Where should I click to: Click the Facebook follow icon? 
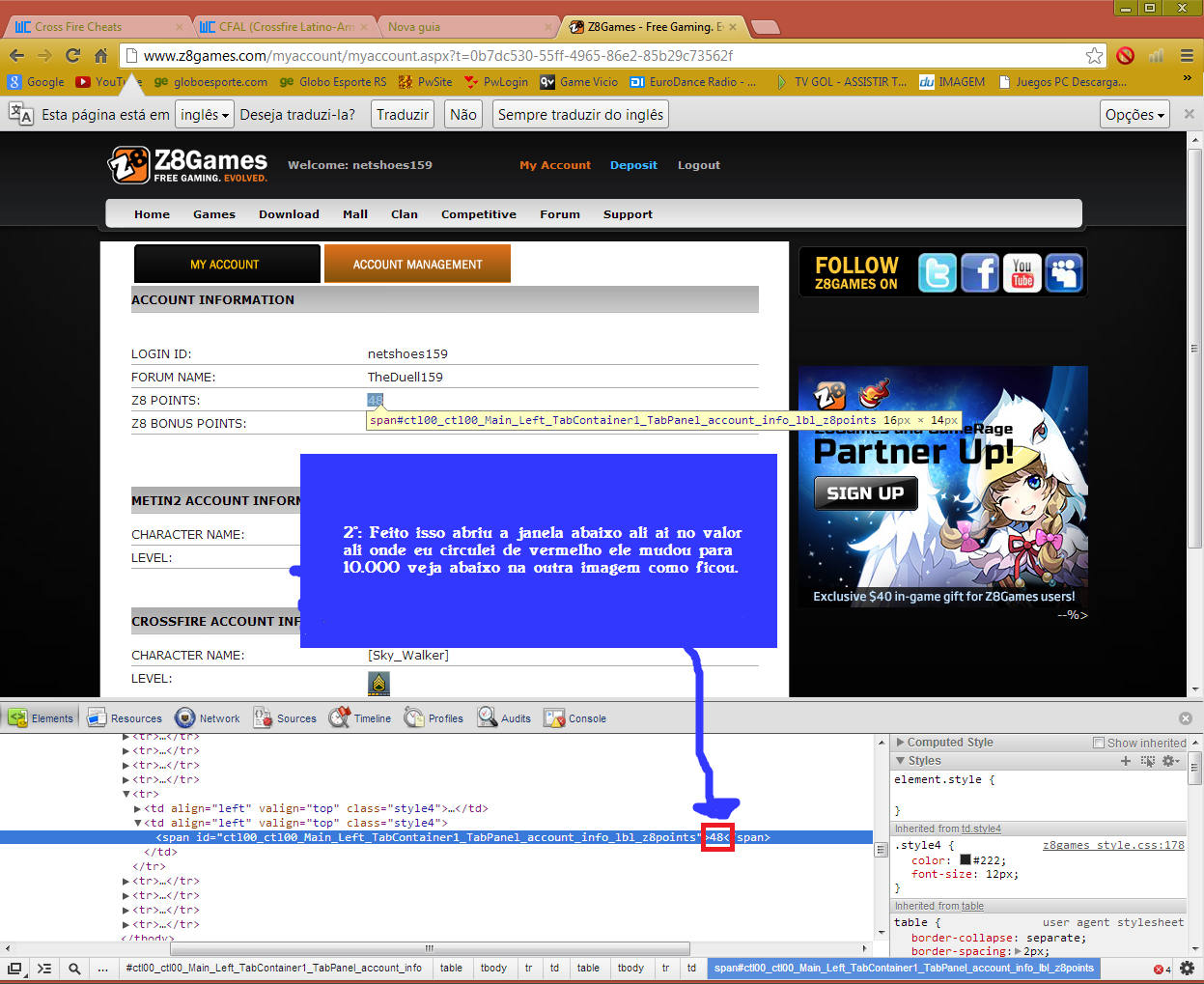[x=979, y=273]
